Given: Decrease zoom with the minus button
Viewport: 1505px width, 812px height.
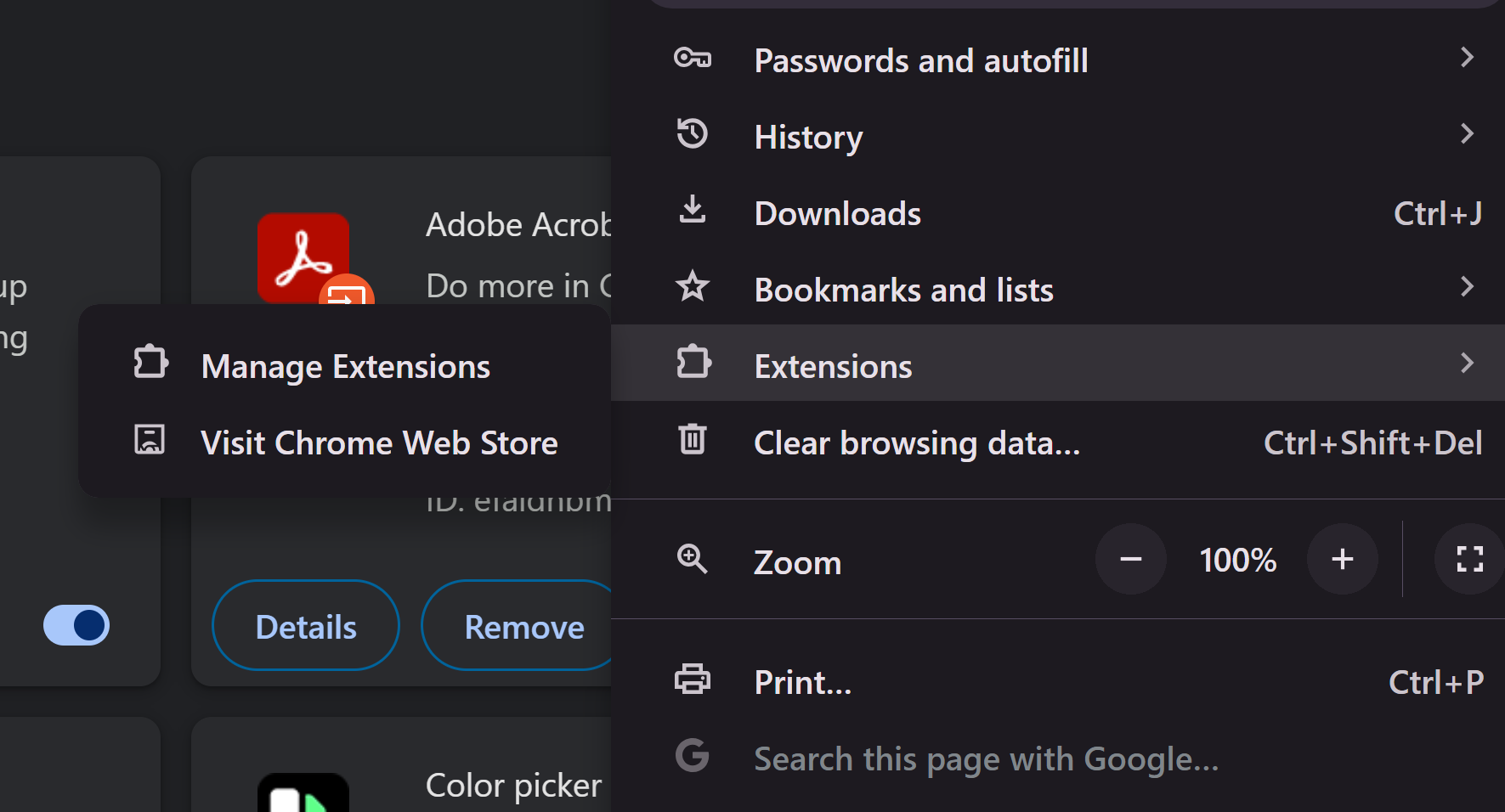Looking at the screenshot, I should pyautogui.click(x=1130, y=559).
